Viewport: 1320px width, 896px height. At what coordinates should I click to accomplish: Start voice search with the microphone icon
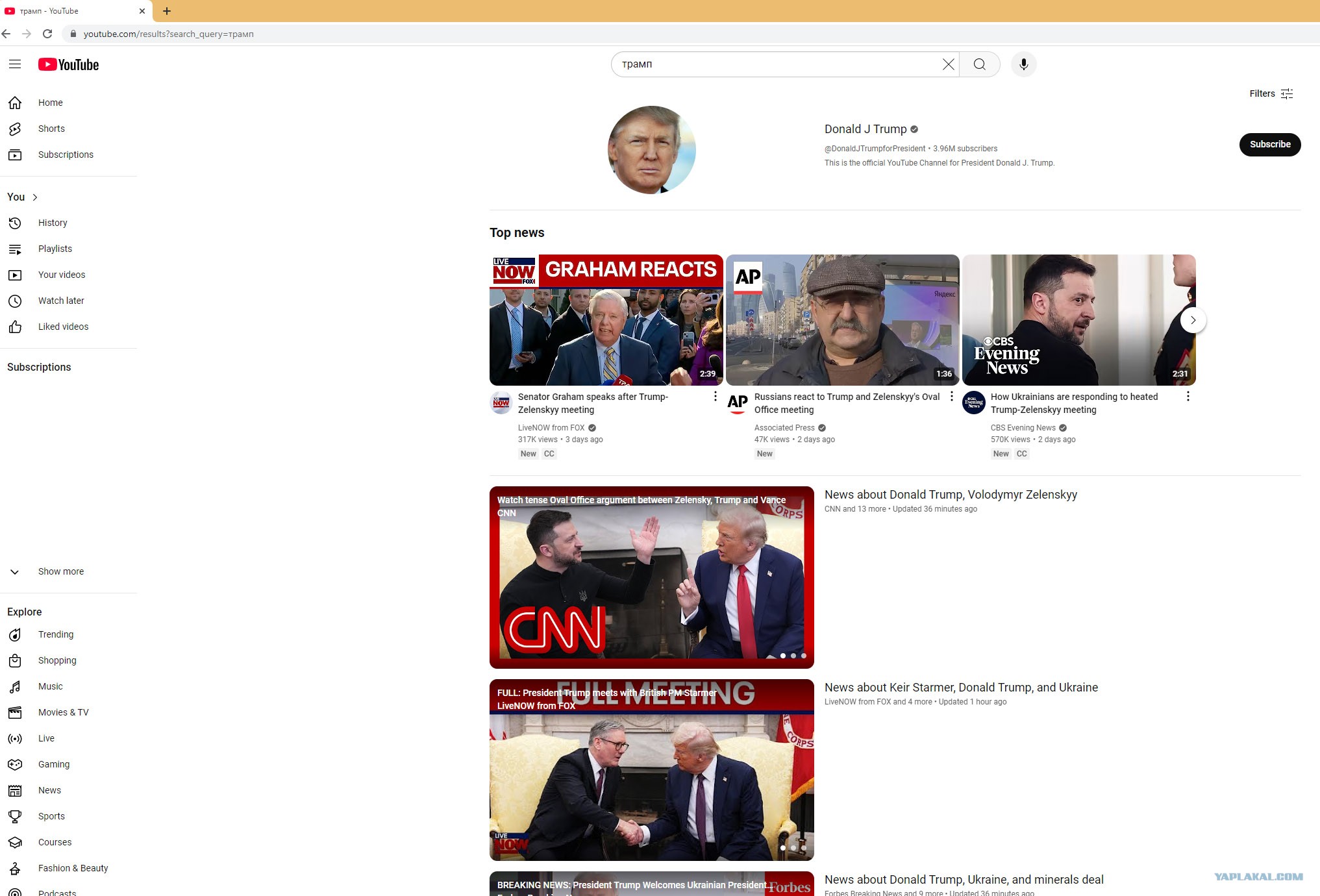[1023, 64]
